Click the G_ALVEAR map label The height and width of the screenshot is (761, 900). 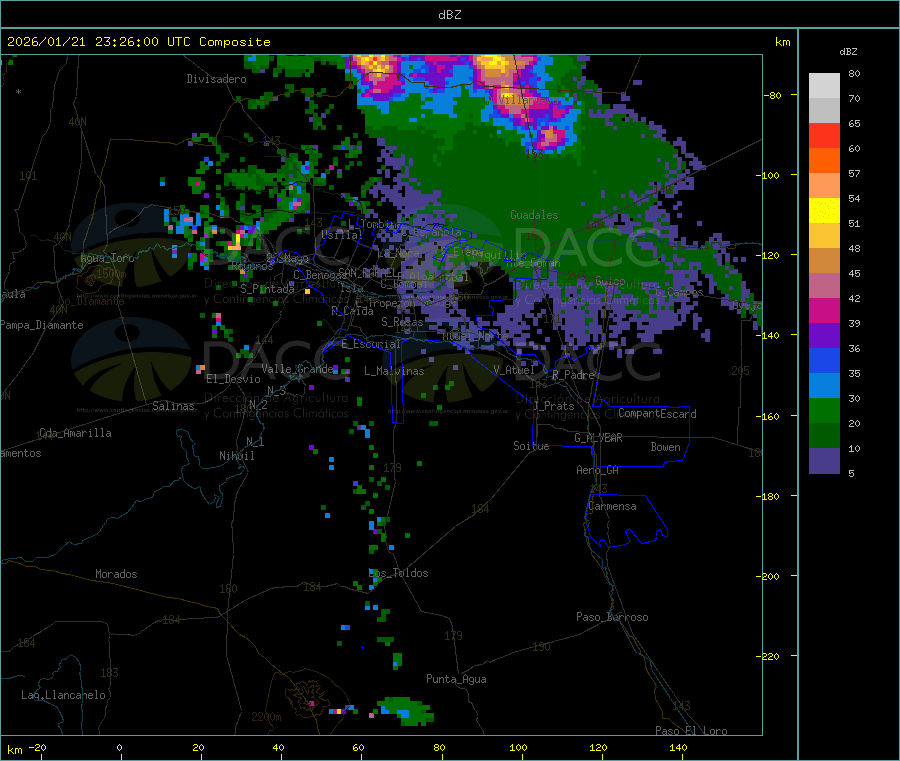tap(598, 438)
